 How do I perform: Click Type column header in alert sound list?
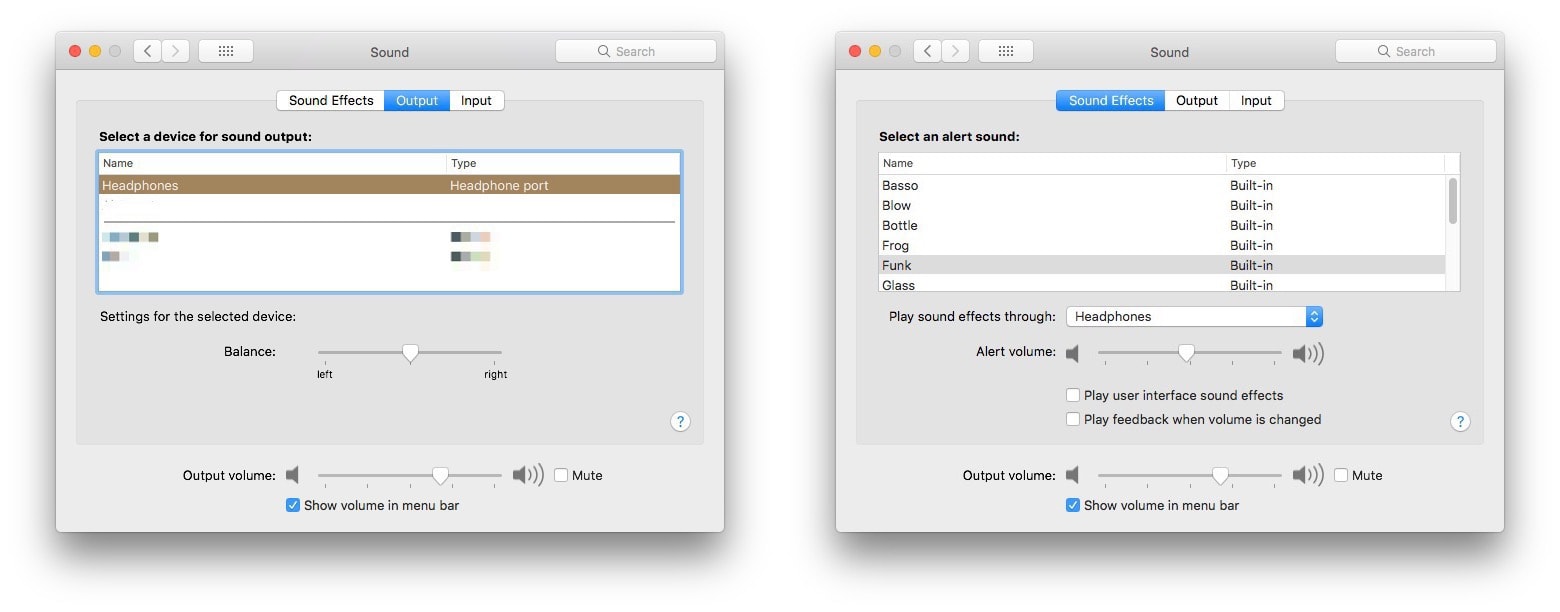pyautogui.click(x=1336, y=163)
